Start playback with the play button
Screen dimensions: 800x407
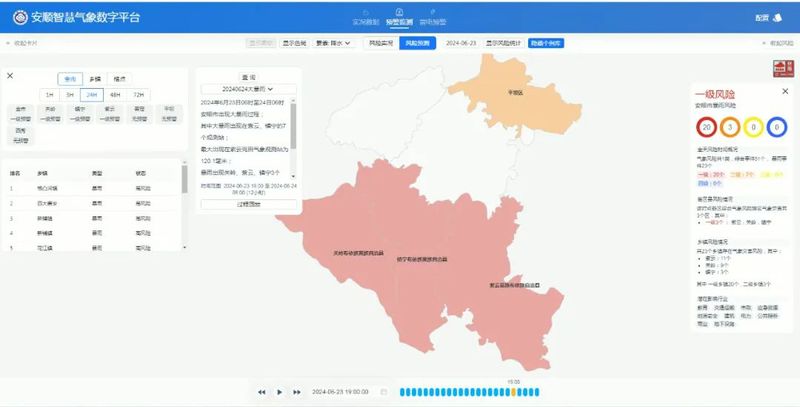tap(280, 392)
